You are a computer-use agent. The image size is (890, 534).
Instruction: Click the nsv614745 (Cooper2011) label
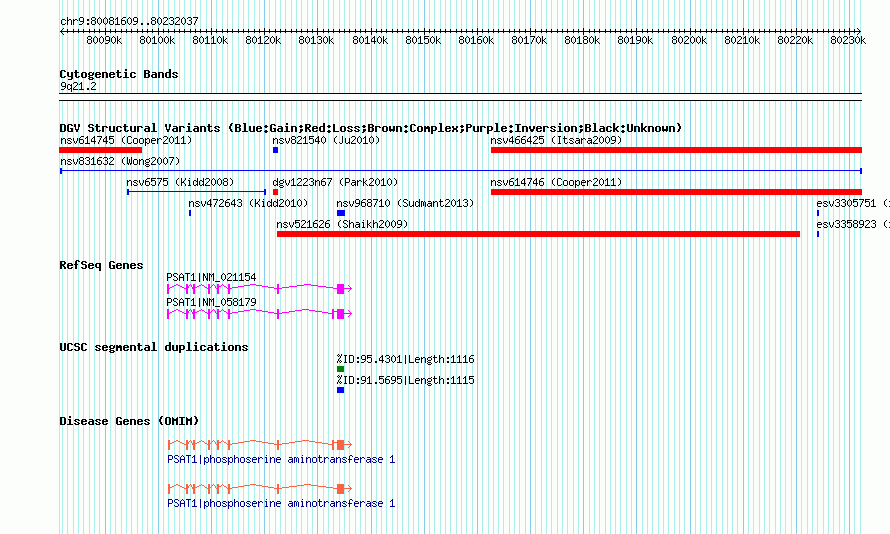126,140
